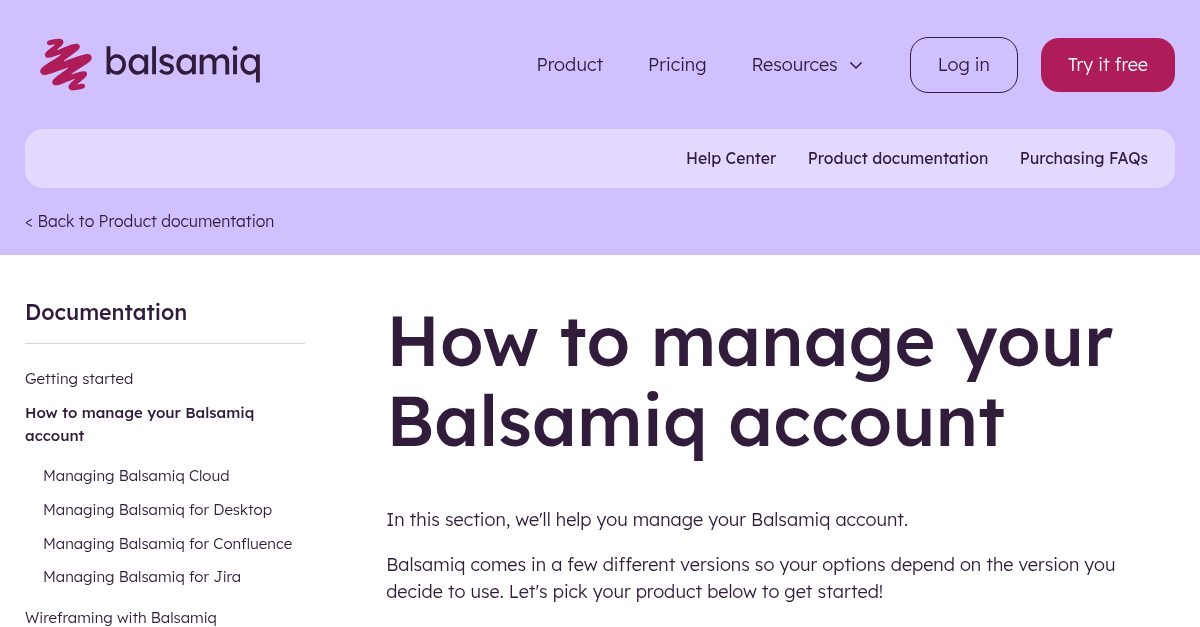Open Managing Balsamiq for Jira page
The height and width of the screenshot is (627, 1200).
141,576
